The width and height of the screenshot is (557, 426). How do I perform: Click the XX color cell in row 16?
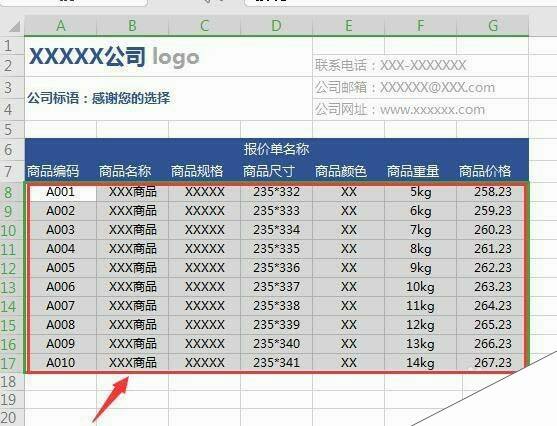tap(348, 344)
